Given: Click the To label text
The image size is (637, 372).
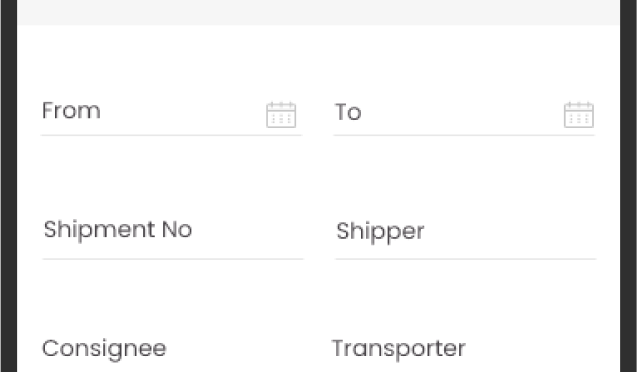Looking at the screenshot, I should click(348, 112).
